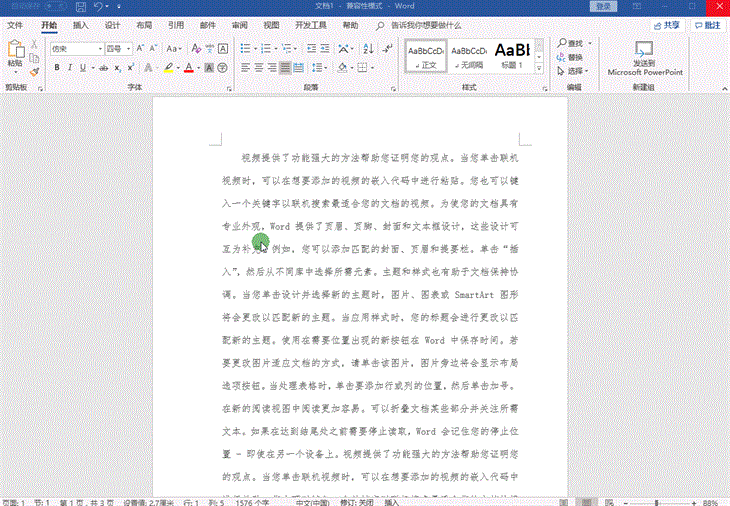The width and height of the screenshot is (730, 506).
Task: Open the font size dropdown (四号)
Action: 118,48
